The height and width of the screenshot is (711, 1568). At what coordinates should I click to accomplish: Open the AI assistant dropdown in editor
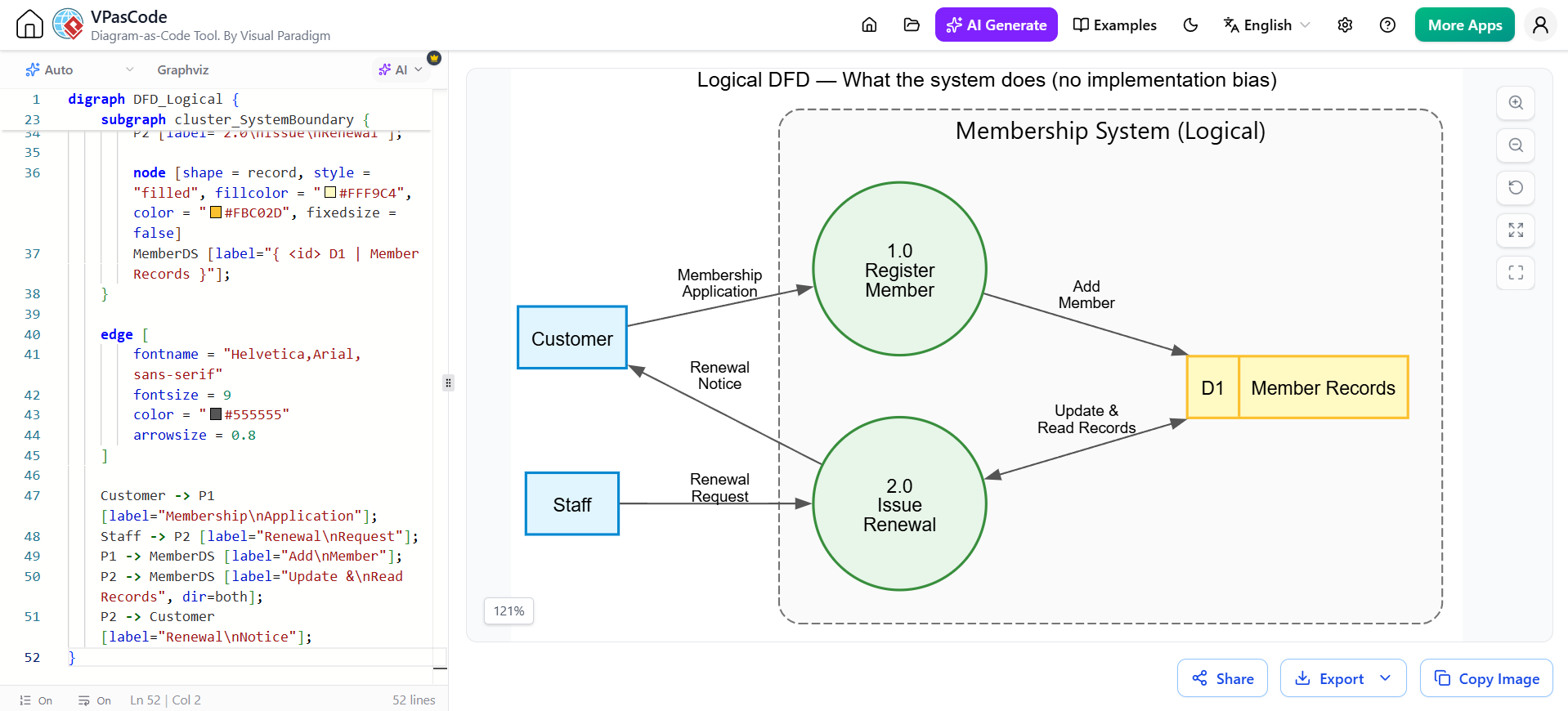tap(401, 70)
